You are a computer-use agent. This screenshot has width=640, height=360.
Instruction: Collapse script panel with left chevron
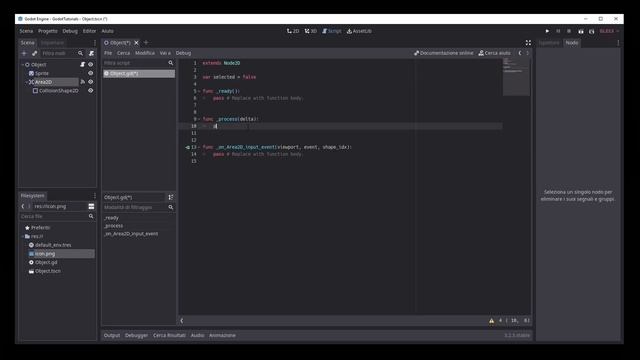pos(182,321)
